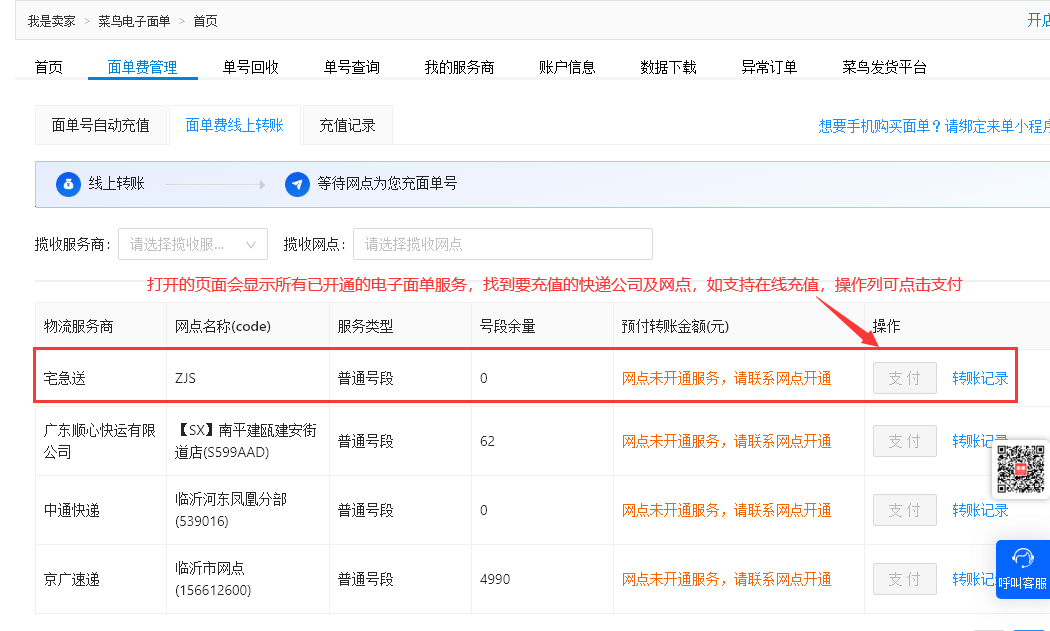Open the 单号查询 navigation tab
Screen dimensions: 1050x631
click(352, 68)
